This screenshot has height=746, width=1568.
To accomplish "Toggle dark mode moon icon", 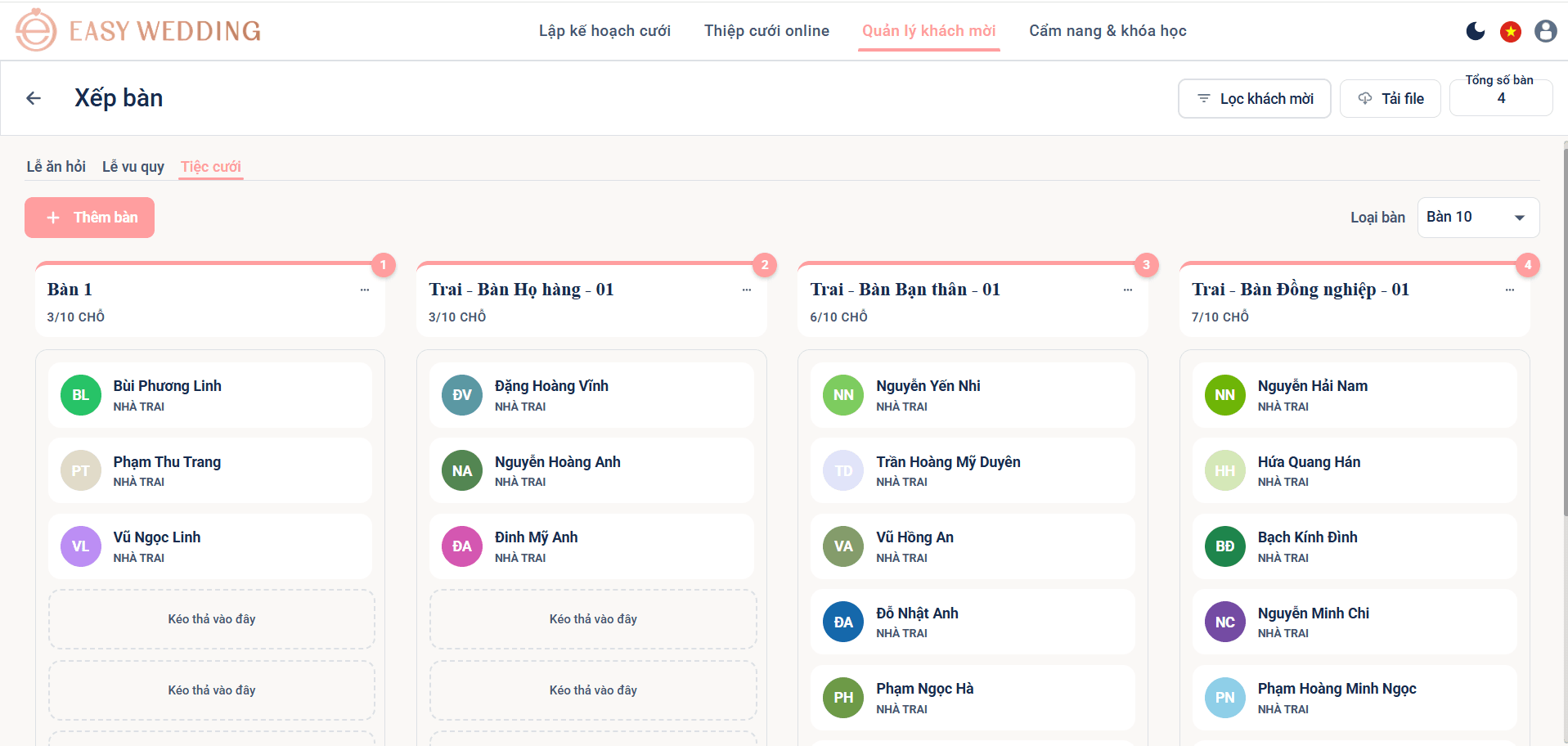I will (1476, 31).
